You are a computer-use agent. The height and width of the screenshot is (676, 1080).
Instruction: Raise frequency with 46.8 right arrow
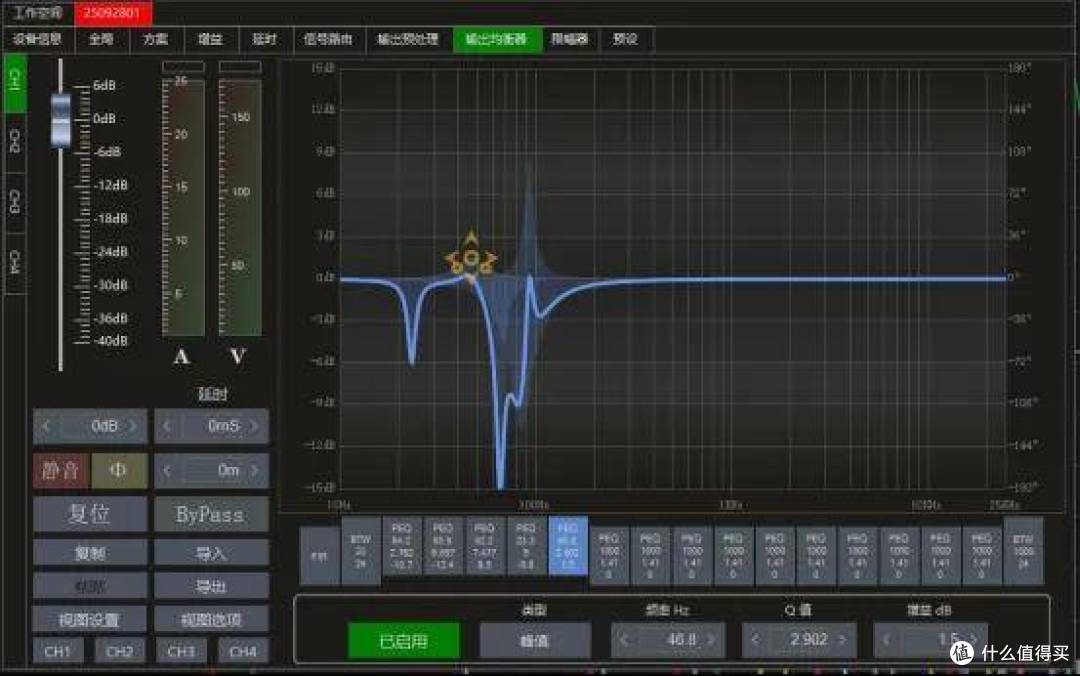711,640
